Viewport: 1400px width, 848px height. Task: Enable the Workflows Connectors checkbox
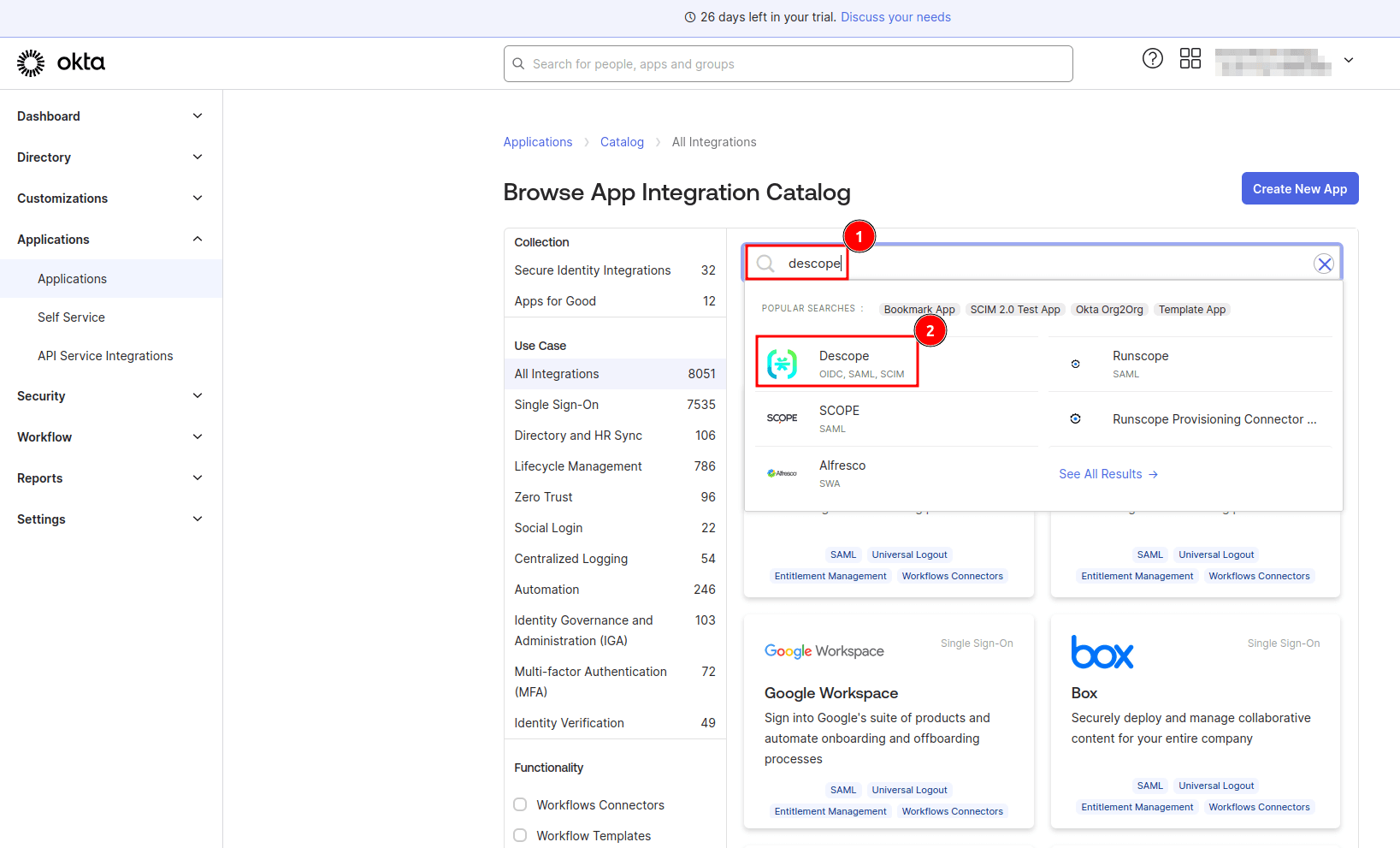coord(520,804)
